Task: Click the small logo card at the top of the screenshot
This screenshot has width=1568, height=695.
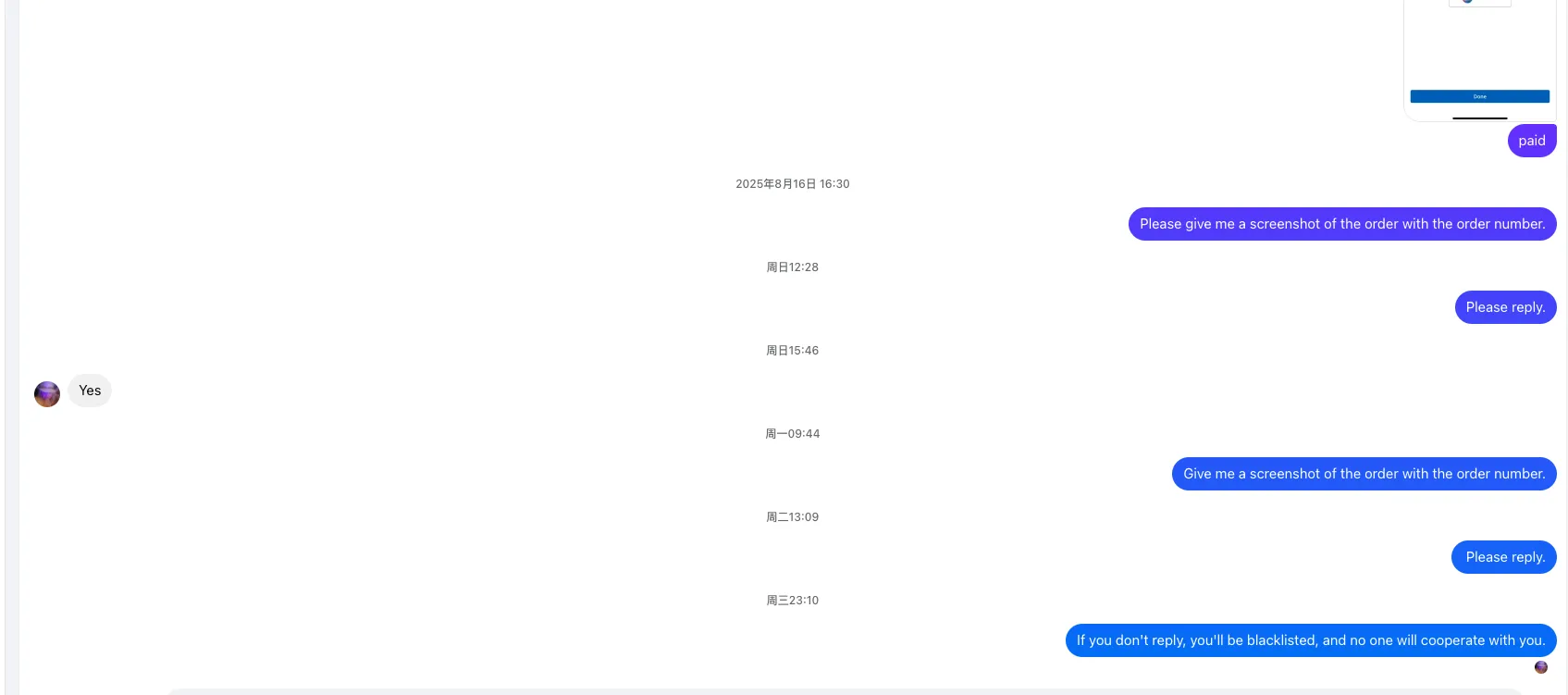Action: tap(1480, 3)
